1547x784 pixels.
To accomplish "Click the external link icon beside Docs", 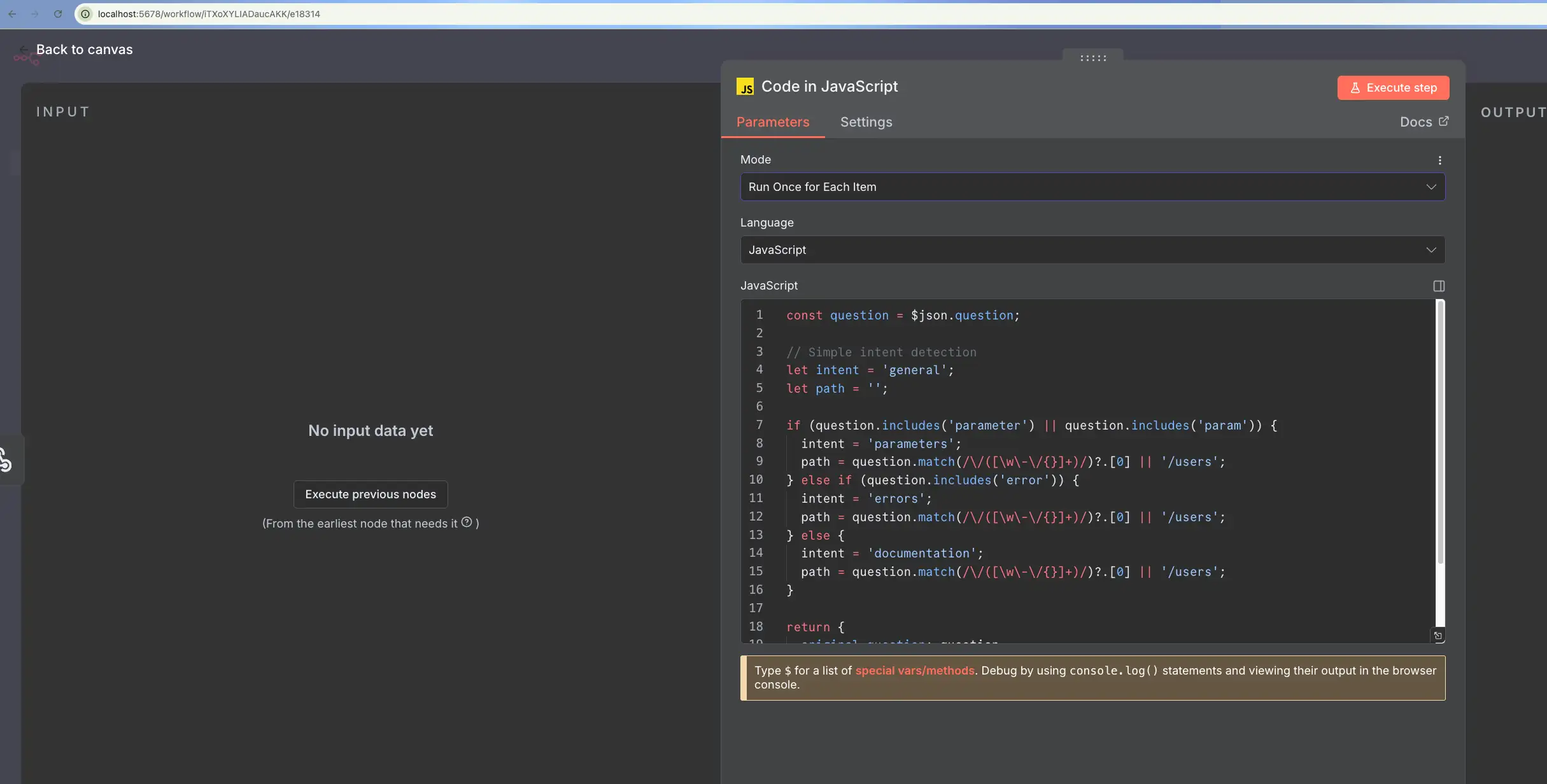I will pyautogui.click(x=1444, y=121).
